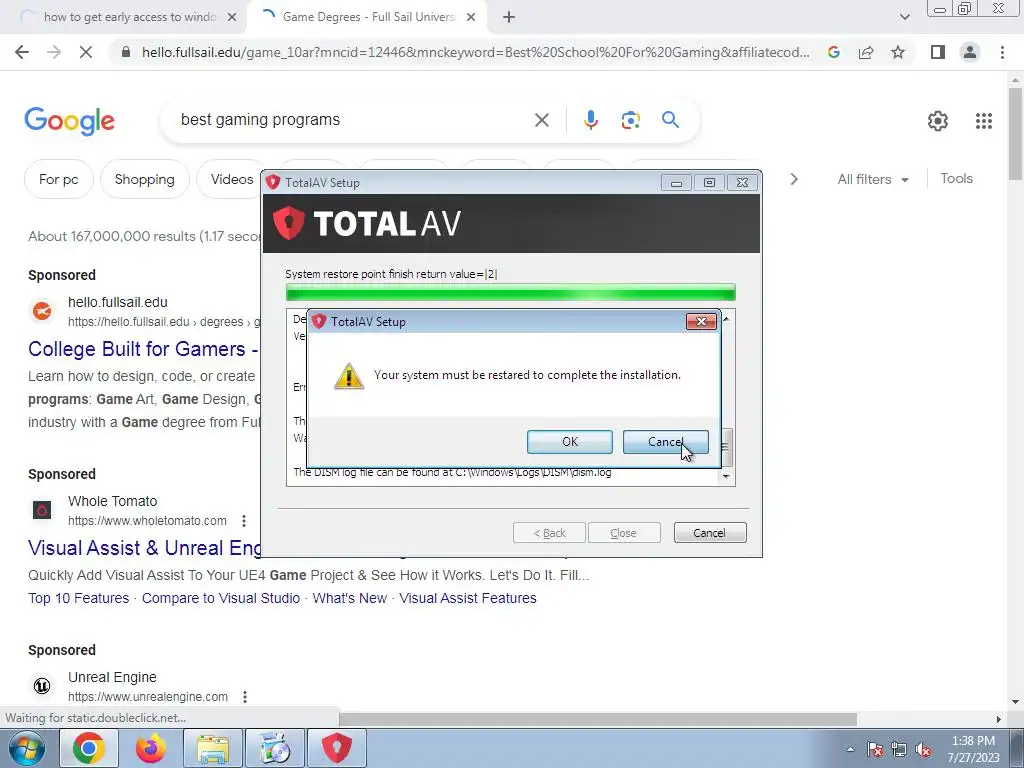Open Unreal Engine ad options menu
The image size is (1024, 768).
pyautogui.click(x=245, y=697)
